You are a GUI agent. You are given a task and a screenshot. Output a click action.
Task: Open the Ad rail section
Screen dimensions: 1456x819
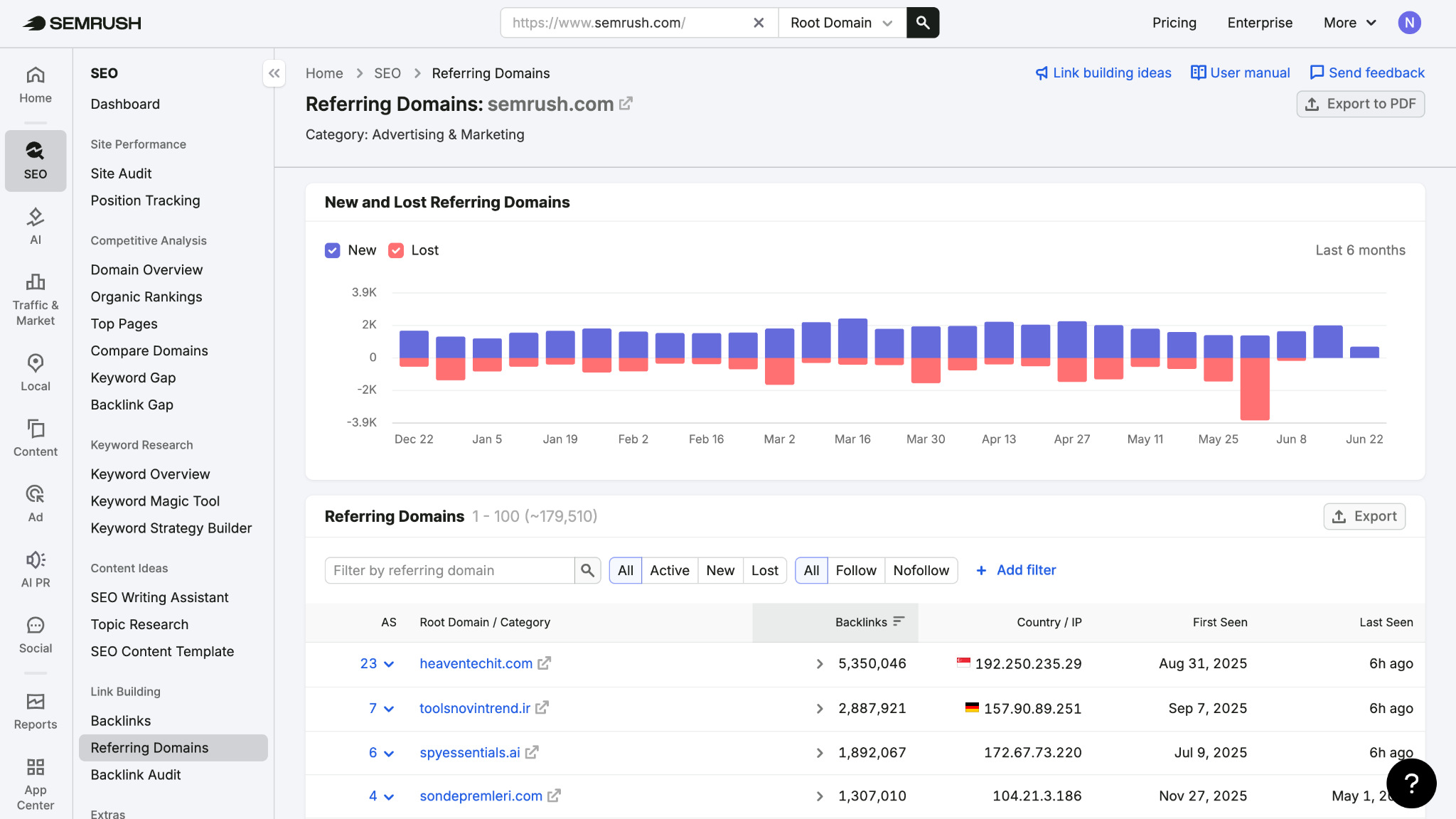(36, 503)
